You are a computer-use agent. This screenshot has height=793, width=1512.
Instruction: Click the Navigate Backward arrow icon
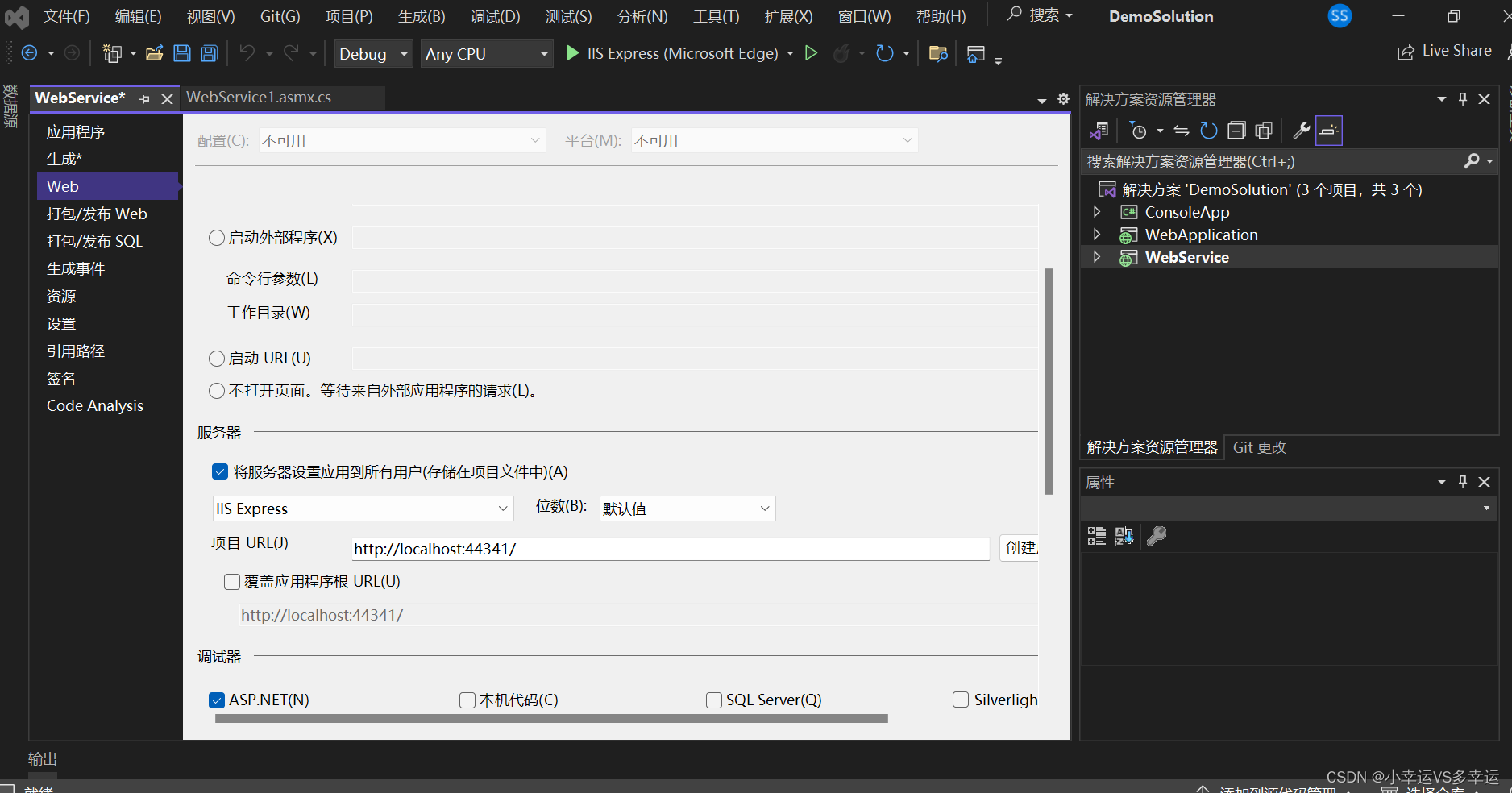point(29,53)
